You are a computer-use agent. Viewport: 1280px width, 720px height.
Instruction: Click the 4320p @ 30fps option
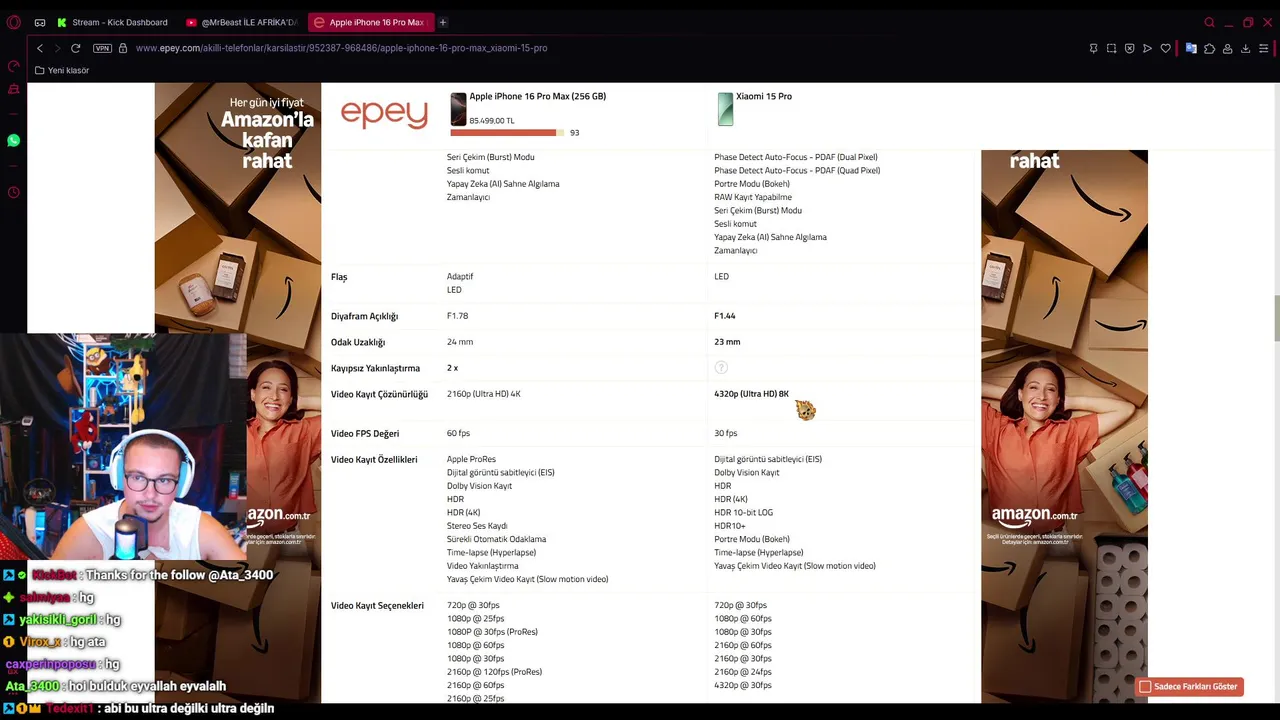[742, 685]
